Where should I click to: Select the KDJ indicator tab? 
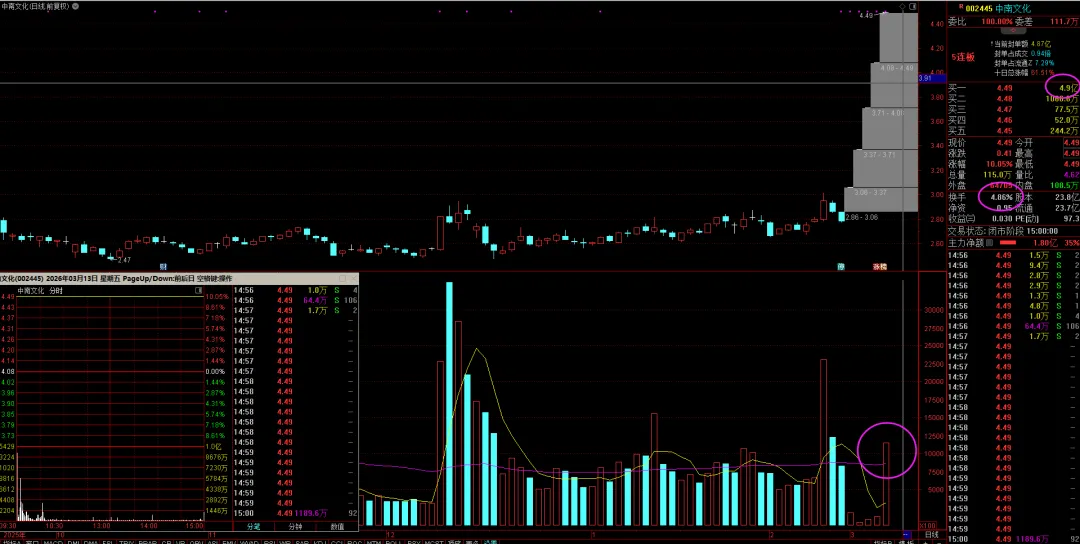point(319,542)
